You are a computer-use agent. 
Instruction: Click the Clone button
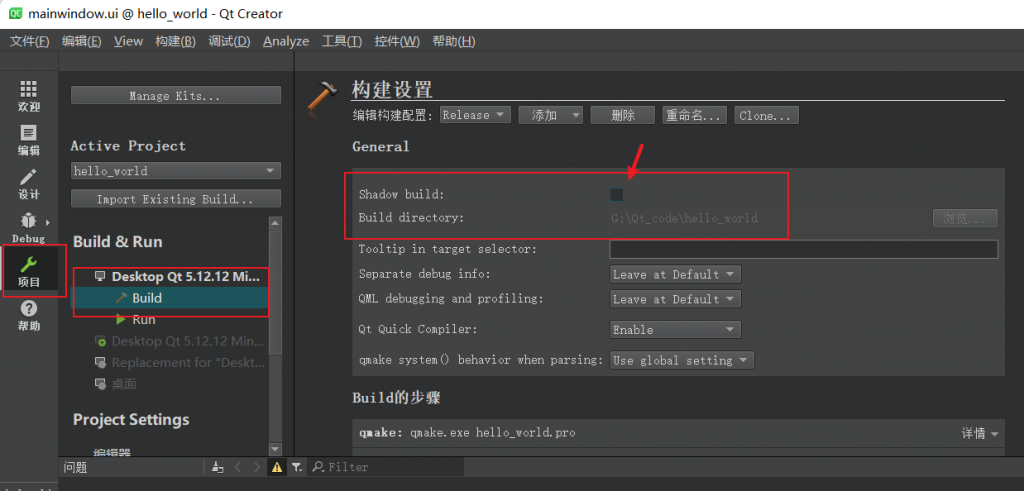click(x=767, y=115)
